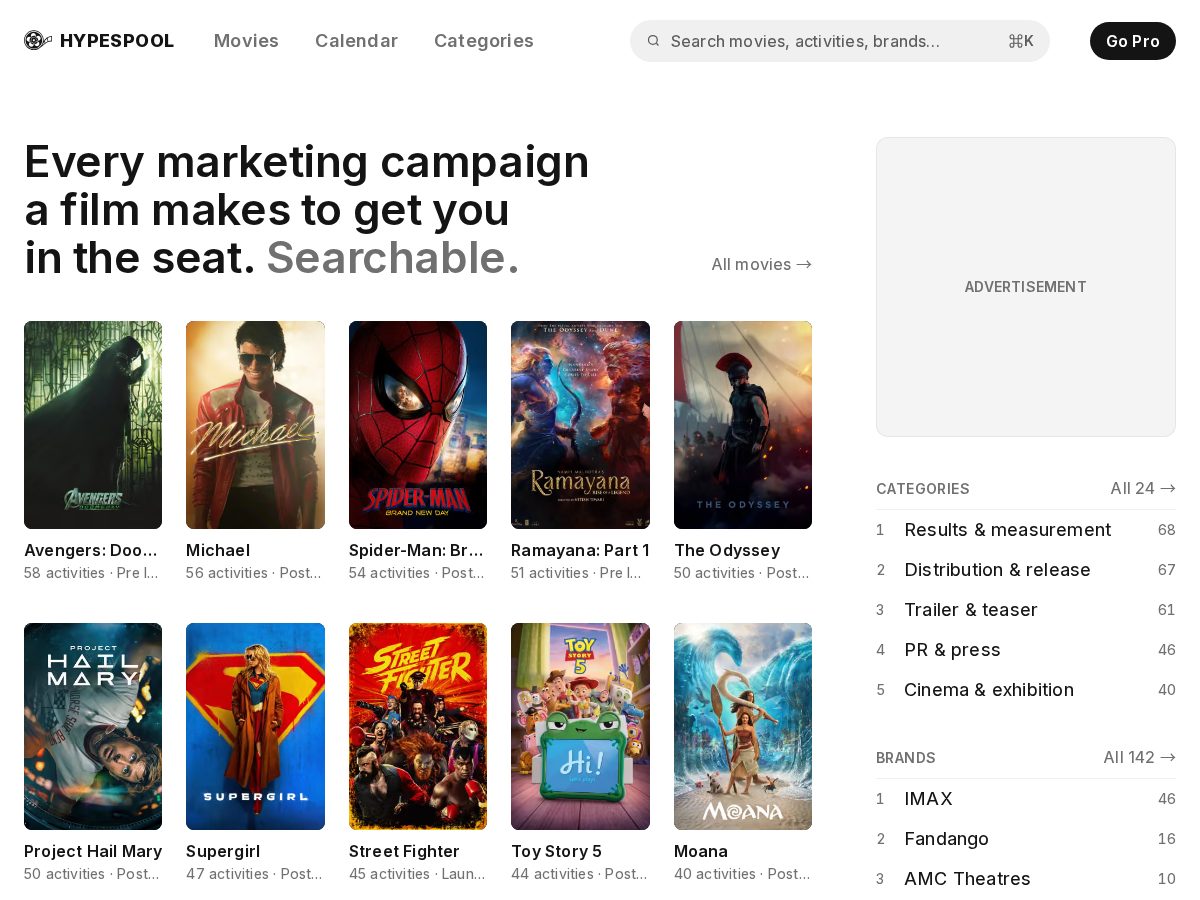Open the Spider-Man Brand New Day poster
This screenshot has height=900, width=1200.
(418, 425)
